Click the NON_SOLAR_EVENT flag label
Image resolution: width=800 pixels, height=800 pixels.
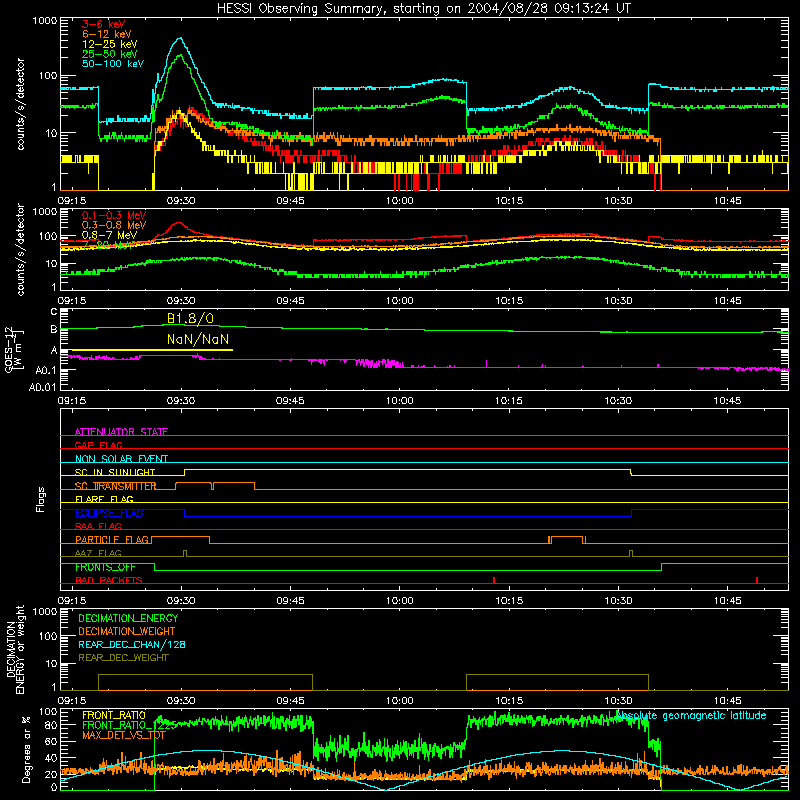click(x=121, y=459)
